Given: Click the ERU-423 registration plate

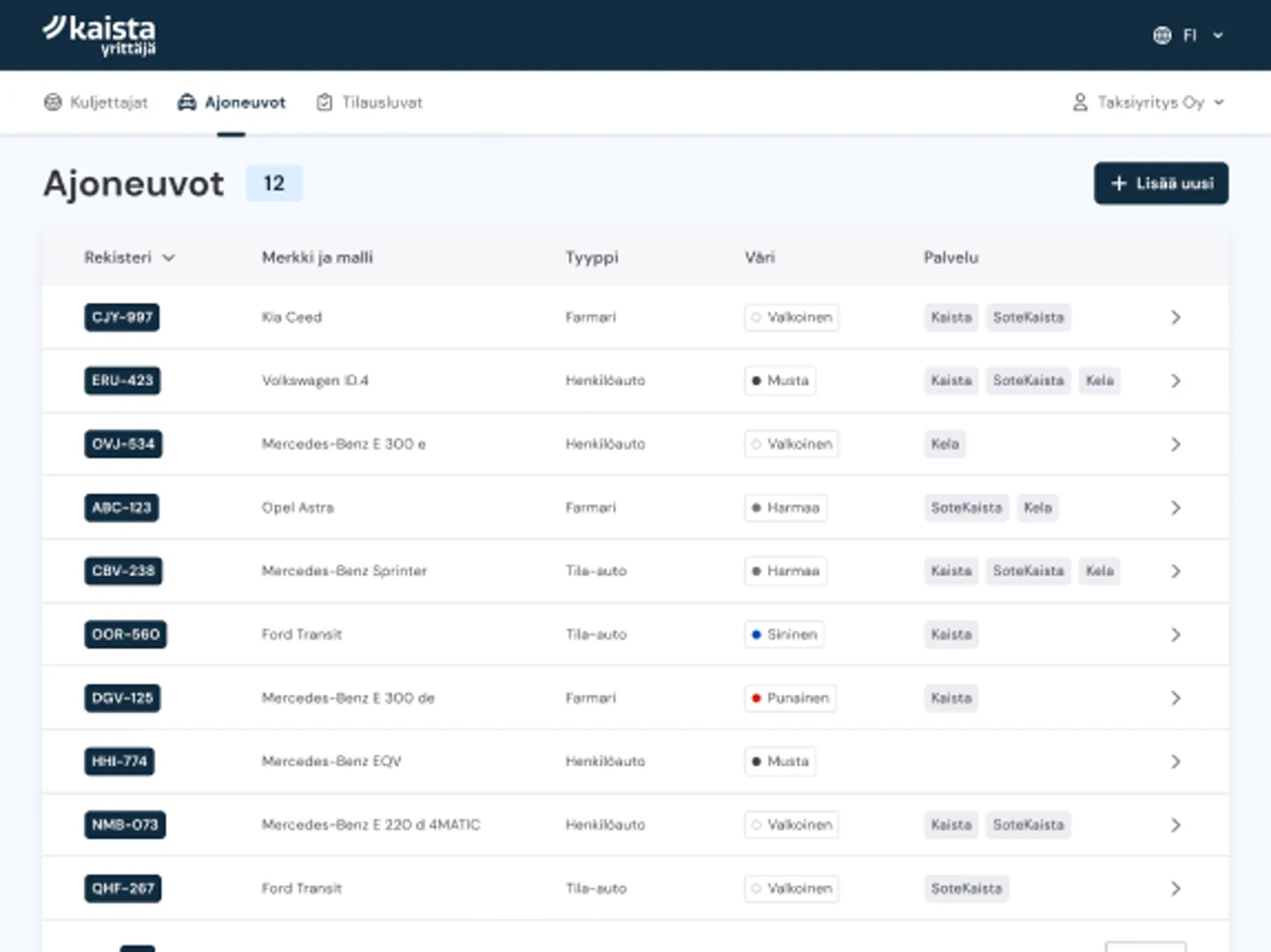Looking at the screenshot, I should [123, 381].
